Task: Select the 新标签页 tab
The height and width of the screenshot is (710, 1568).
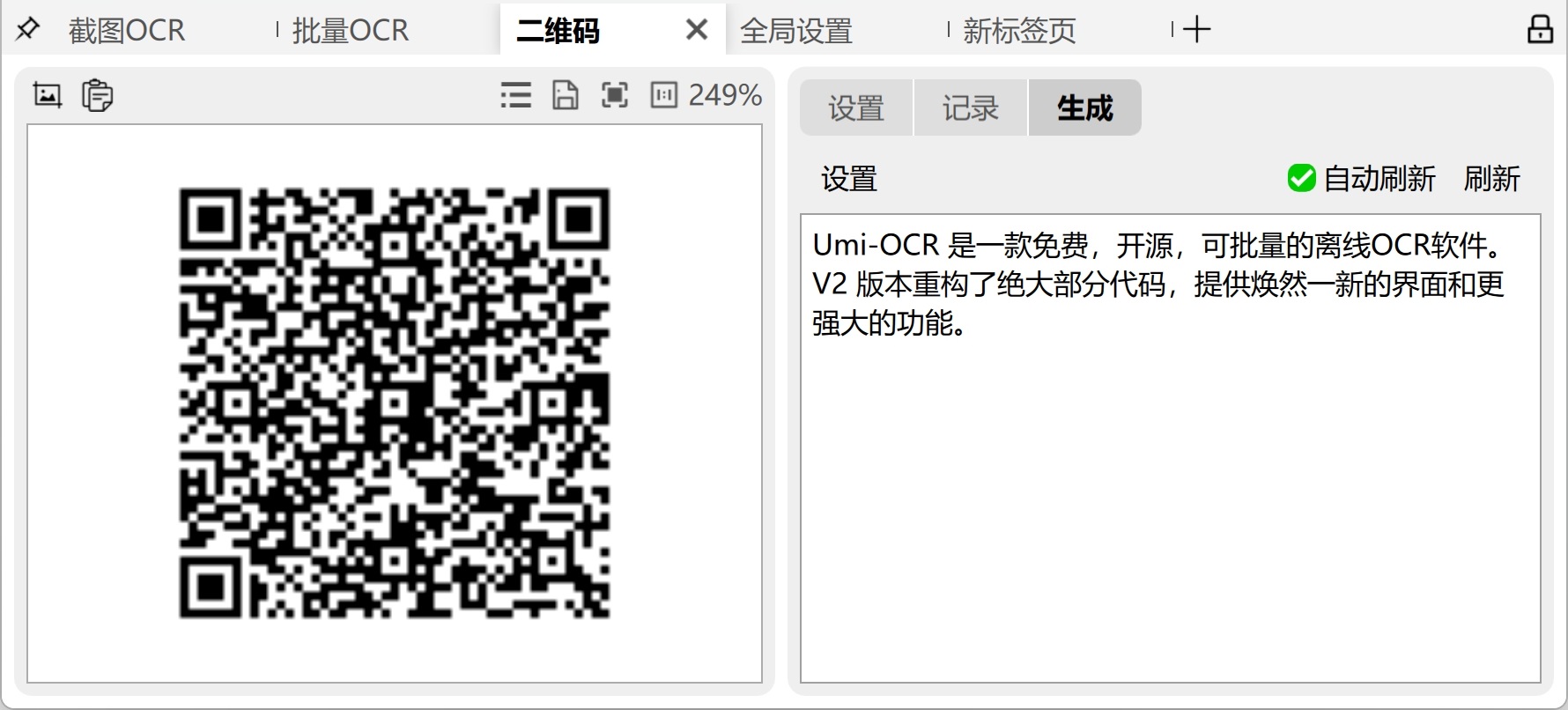Action: pyautogui.click(x=1019, y=31)
